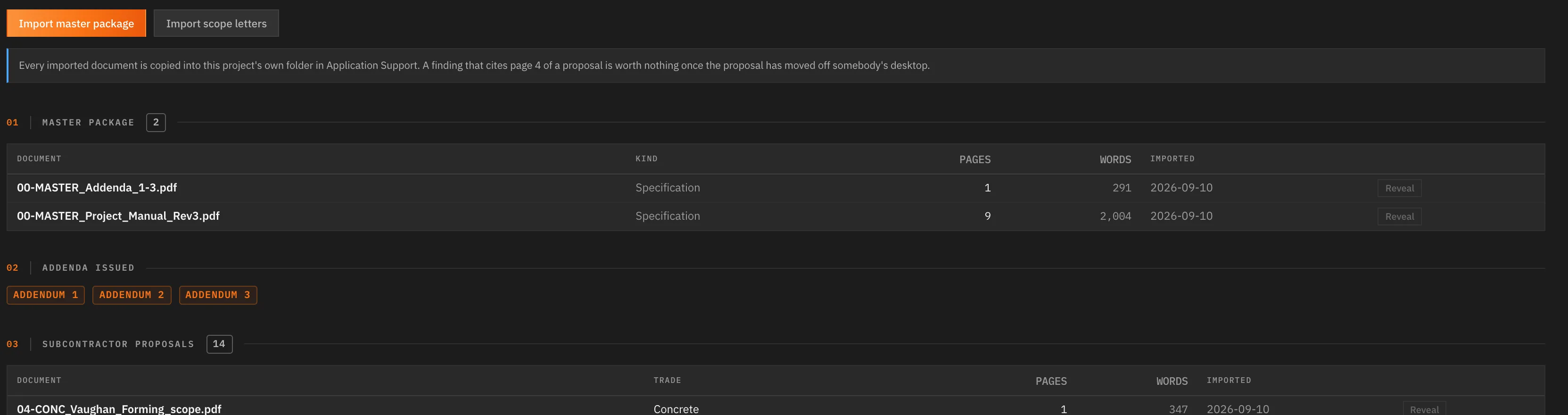Select the Addendum 3 tag
This screenshot has height=415, width=1568.
[218, 295]
